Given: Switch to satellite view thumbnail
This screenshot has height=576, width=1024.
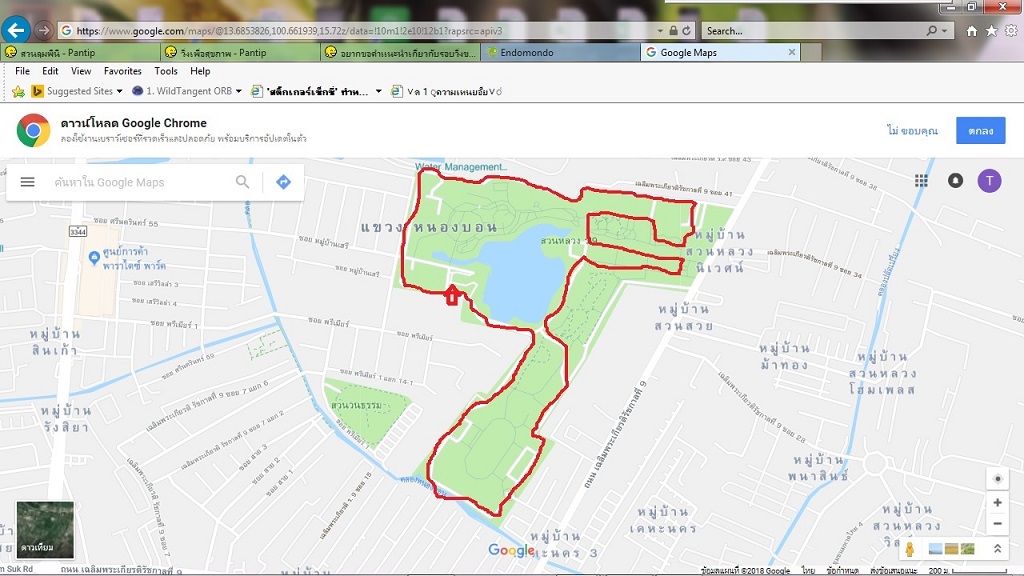Looking at the screenshot, I should pos(45,530).
